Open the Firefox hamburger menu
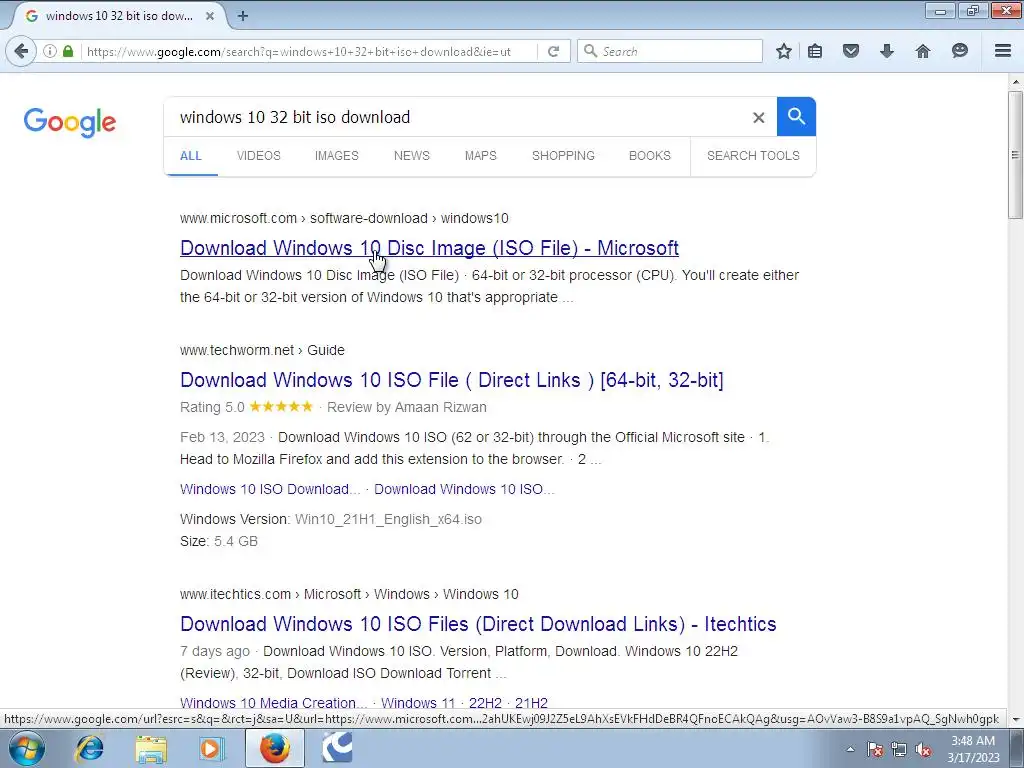The height and width of the screenshot is (768, 1024). (x=1003, y=51)
